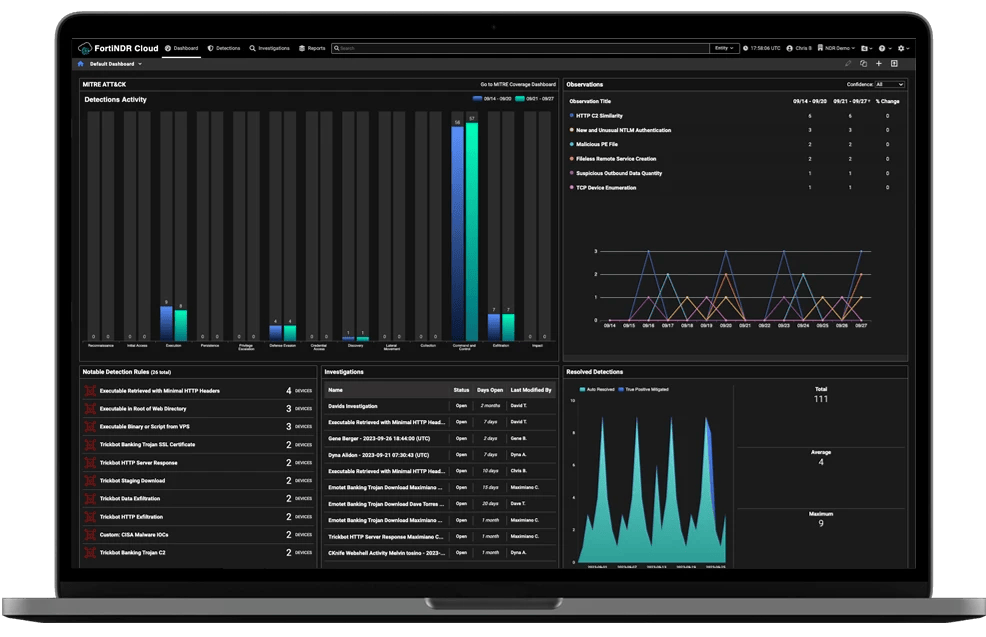Click icon beside Trickbot Data Exfiltration rule
The width and height of the screenshot is (986, 637).
point(91,499)
